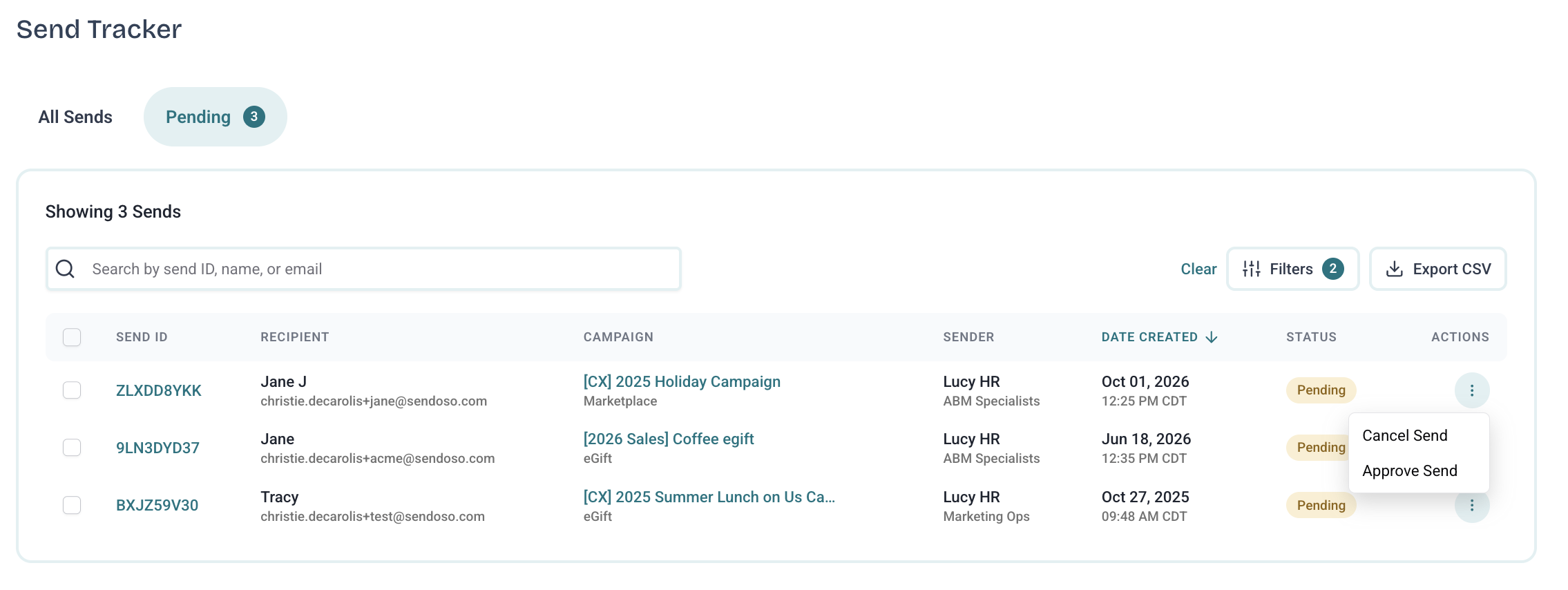
Task: Select all sends checkbox in header
Action: pos(72,337)
